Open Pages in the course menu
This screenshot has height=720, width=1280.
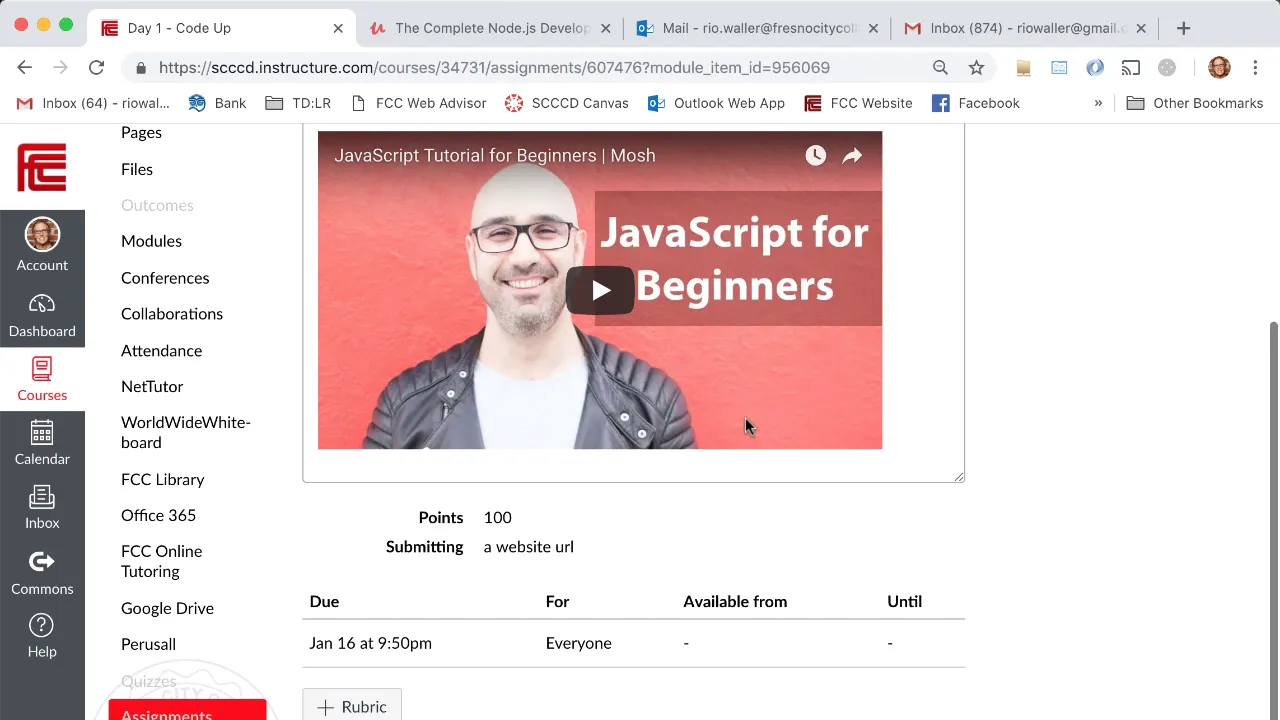(141, 132)
